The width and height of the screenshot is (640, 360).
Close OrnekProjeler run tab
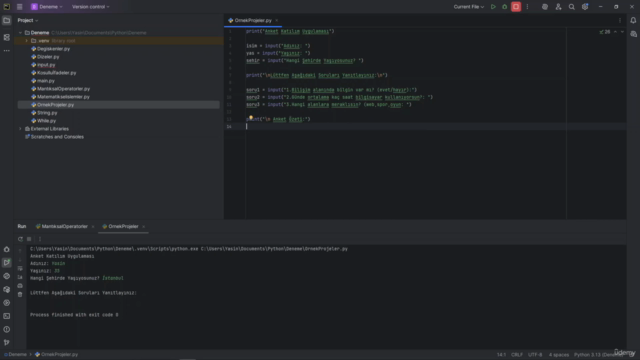[144, 227]
